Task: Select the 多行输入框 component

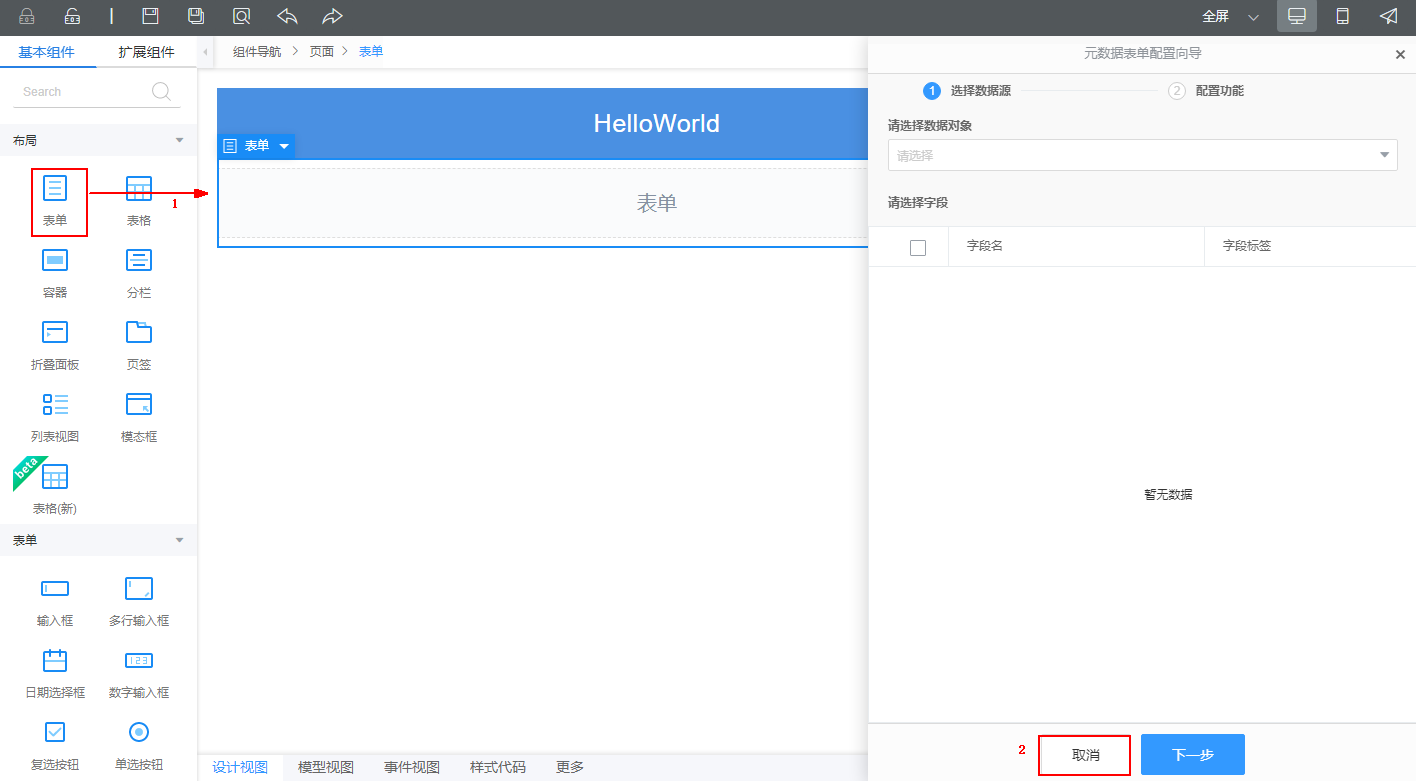Action: tap(139, 601)
